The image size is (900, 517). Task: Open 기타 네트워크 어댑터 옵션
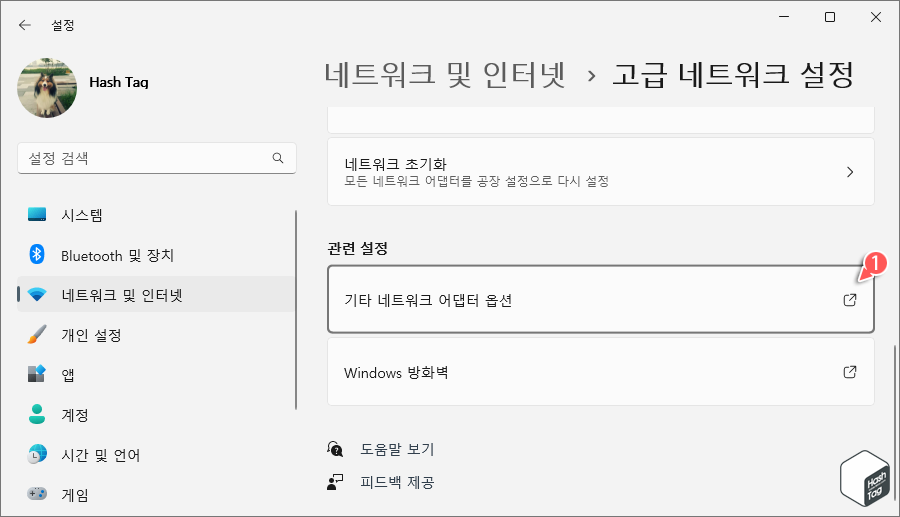tap(600, 299)
